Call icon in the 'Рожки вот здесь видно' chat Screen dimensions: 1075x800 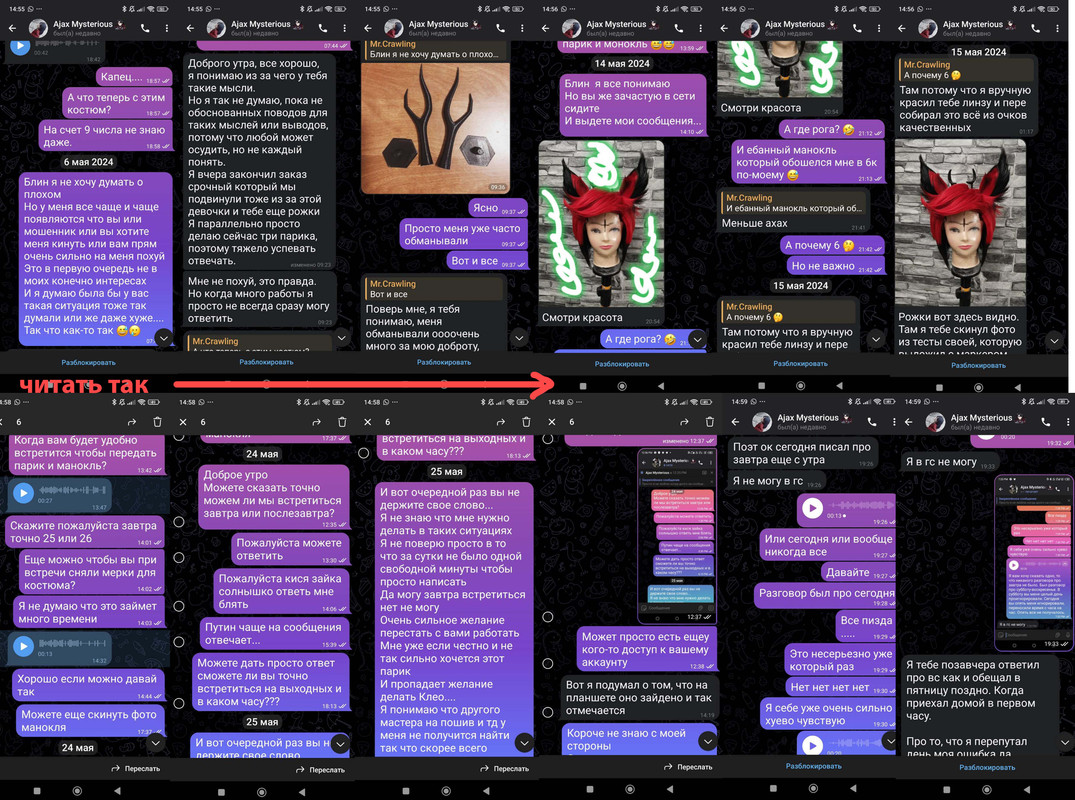[1035, 28]
